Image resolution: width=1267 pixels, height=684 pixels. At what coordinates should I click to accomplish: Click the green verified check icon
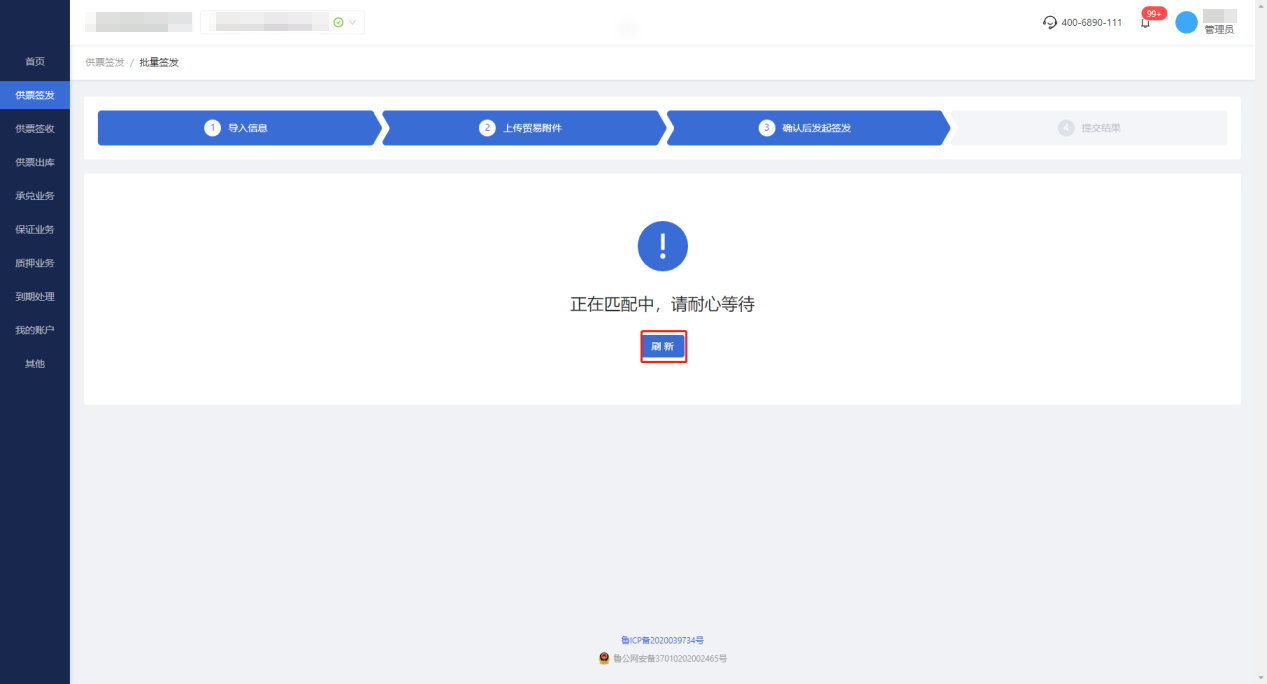click(x=338, y=22)
